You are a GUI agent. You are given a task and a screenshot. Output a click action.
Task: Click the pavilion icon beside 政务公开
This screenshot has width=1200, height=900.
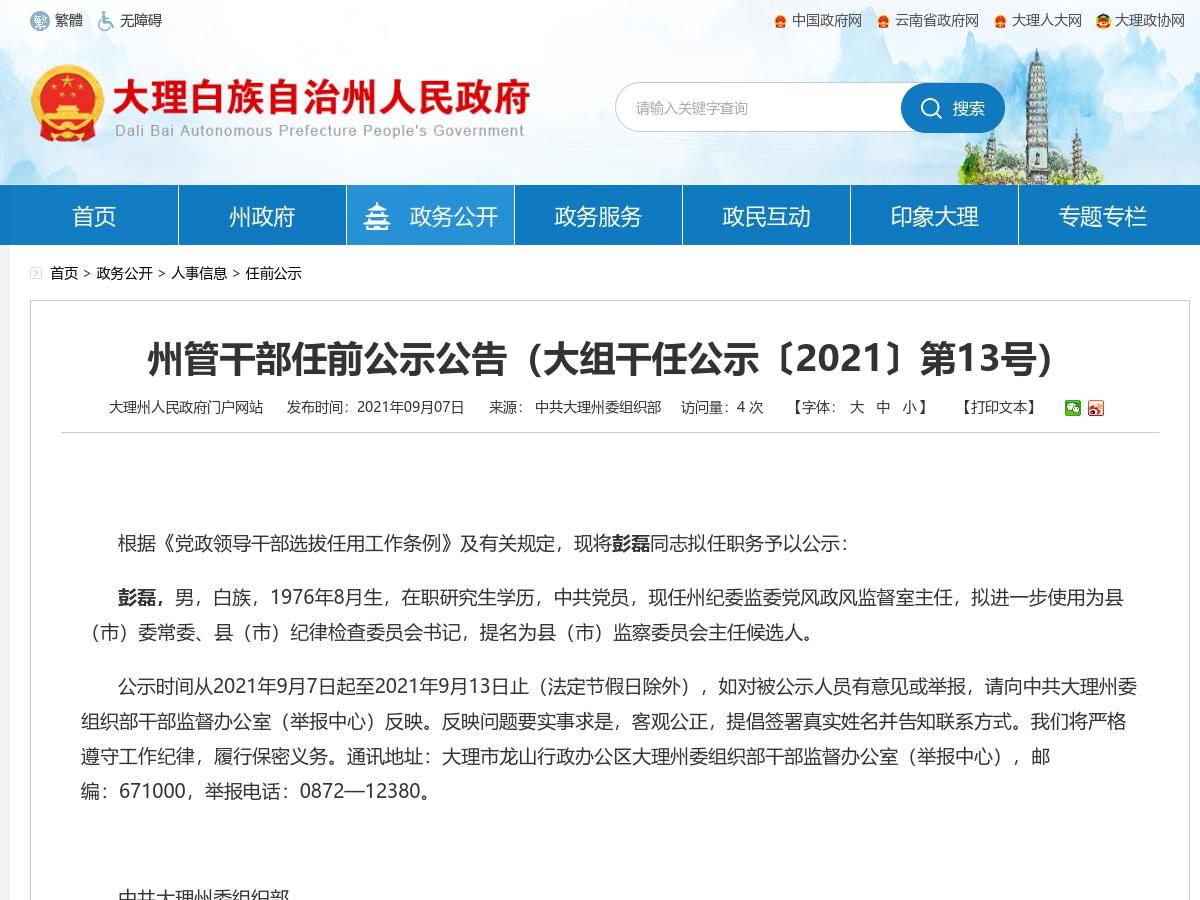tap(377, 216)
